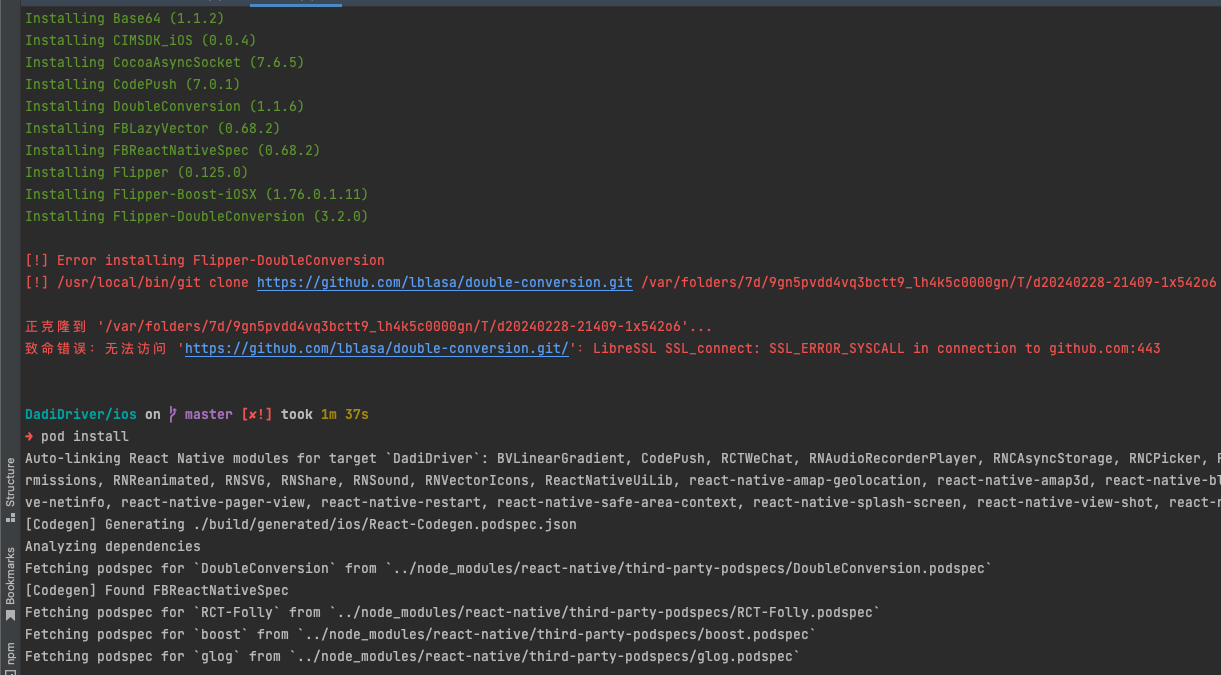The image size is (1221, 675).
Task: Click the 'Auto-linking React Native modules' line
Action: click(x=622, y=458)
